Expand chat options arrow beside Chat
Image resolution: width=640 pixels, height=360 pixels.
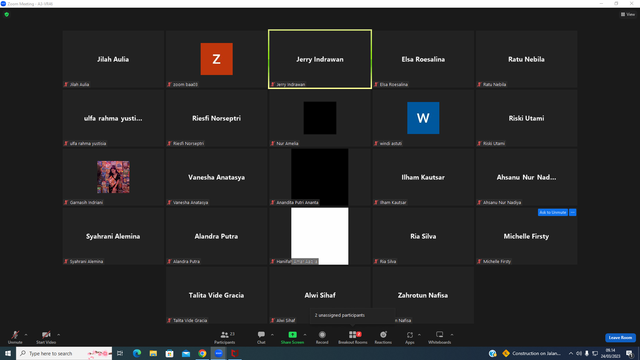pyautogui.click(x=272, y=335)
